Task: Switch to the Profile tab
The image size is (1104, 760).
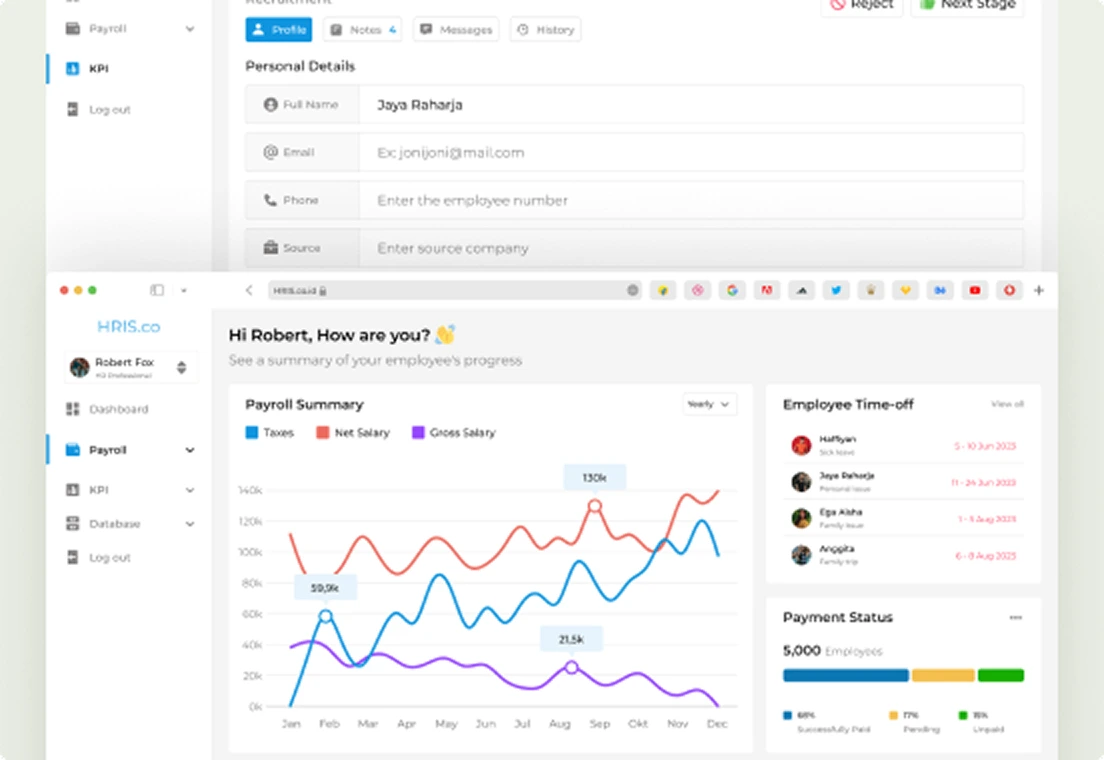Action: (279, 30)
